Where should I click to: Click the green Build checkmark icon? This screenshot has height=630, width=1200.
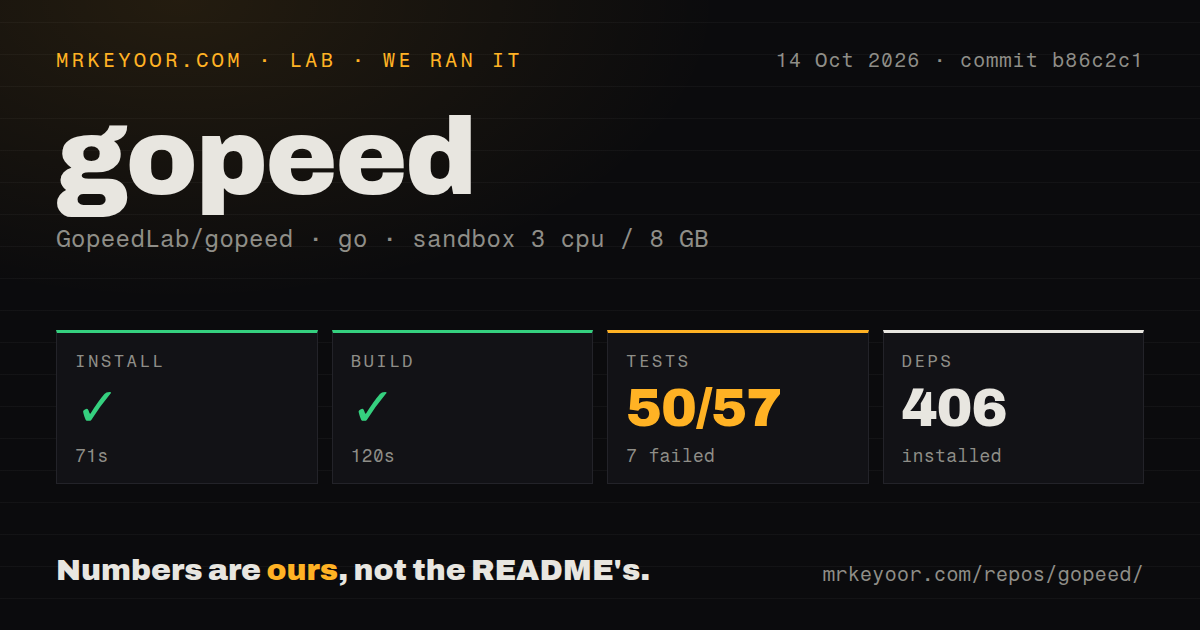coord(372,407)
